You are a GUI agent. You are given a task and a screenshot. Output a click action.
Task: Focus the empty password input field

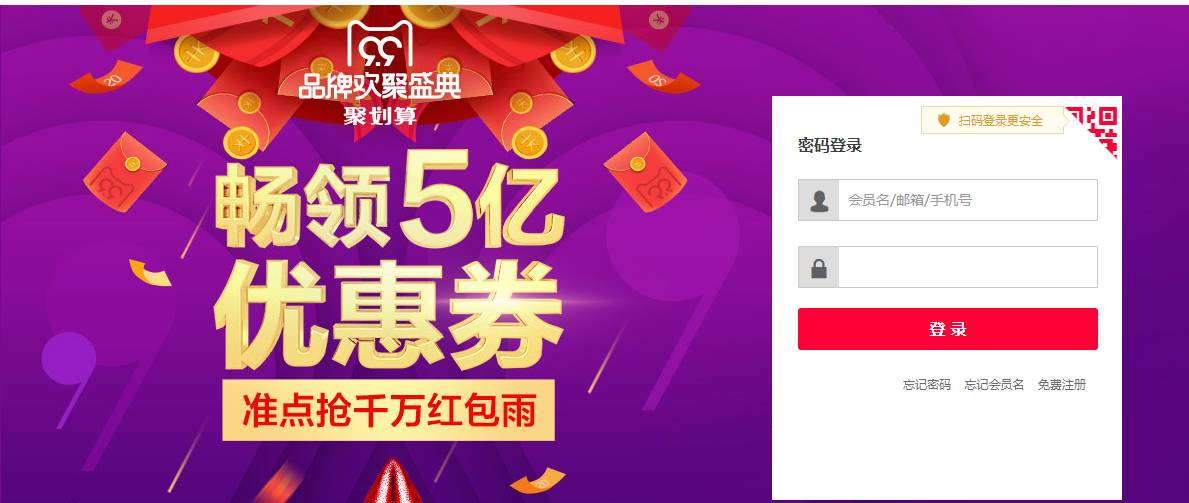[x=968, y=267]
